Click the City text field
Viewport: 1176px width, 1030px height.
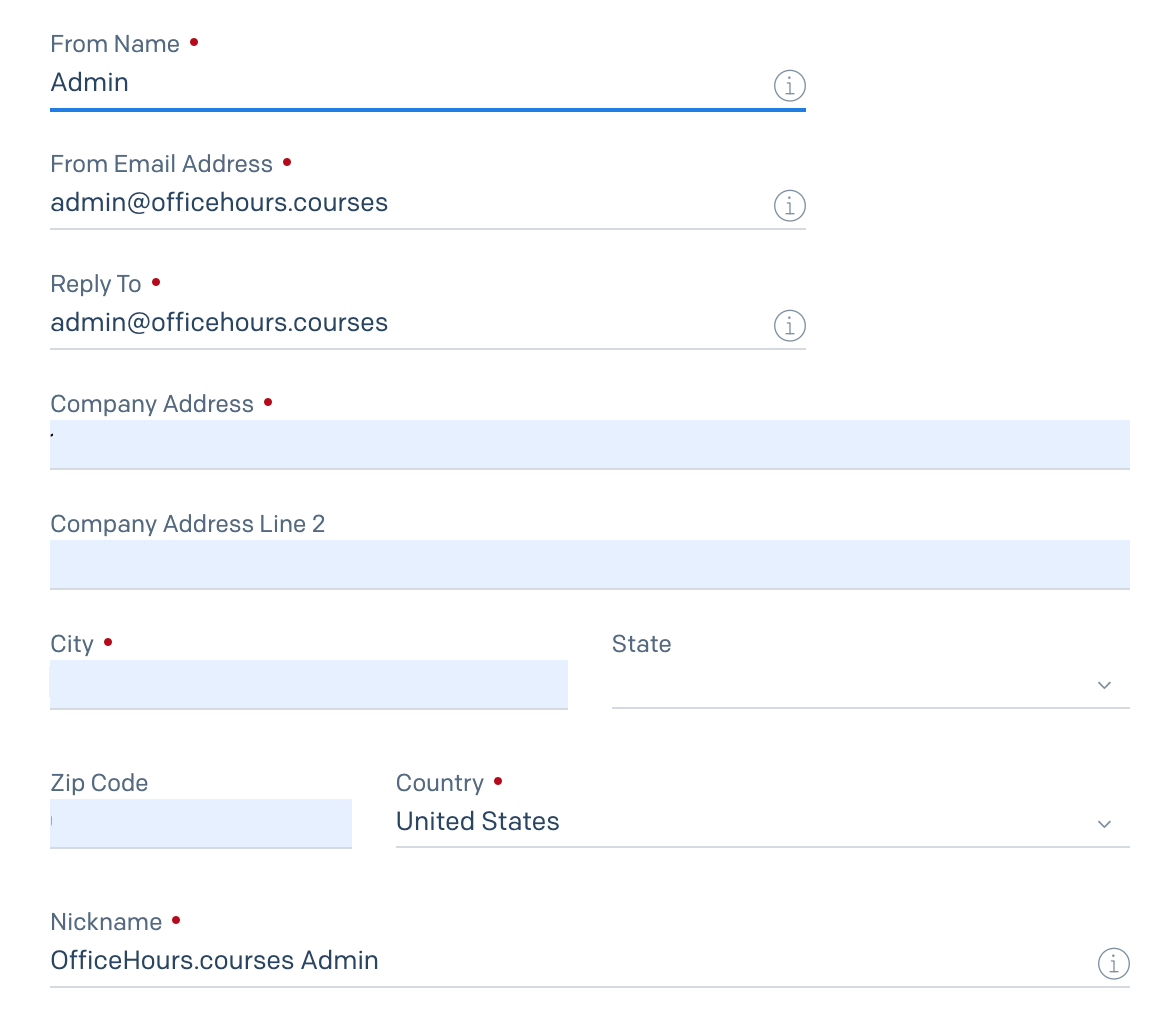tap(308, 684)
